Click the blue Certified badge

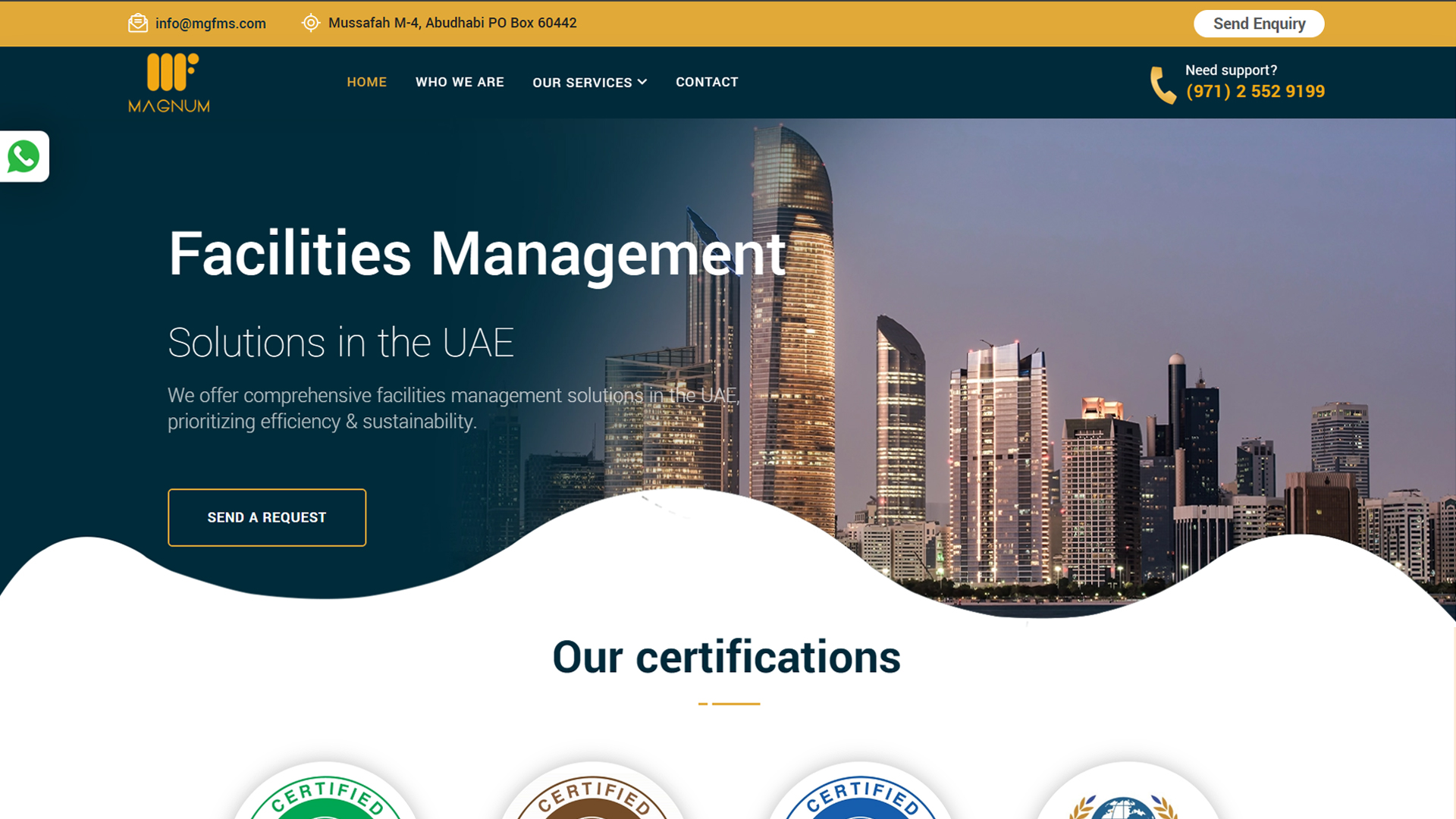[x=861, y=791]
